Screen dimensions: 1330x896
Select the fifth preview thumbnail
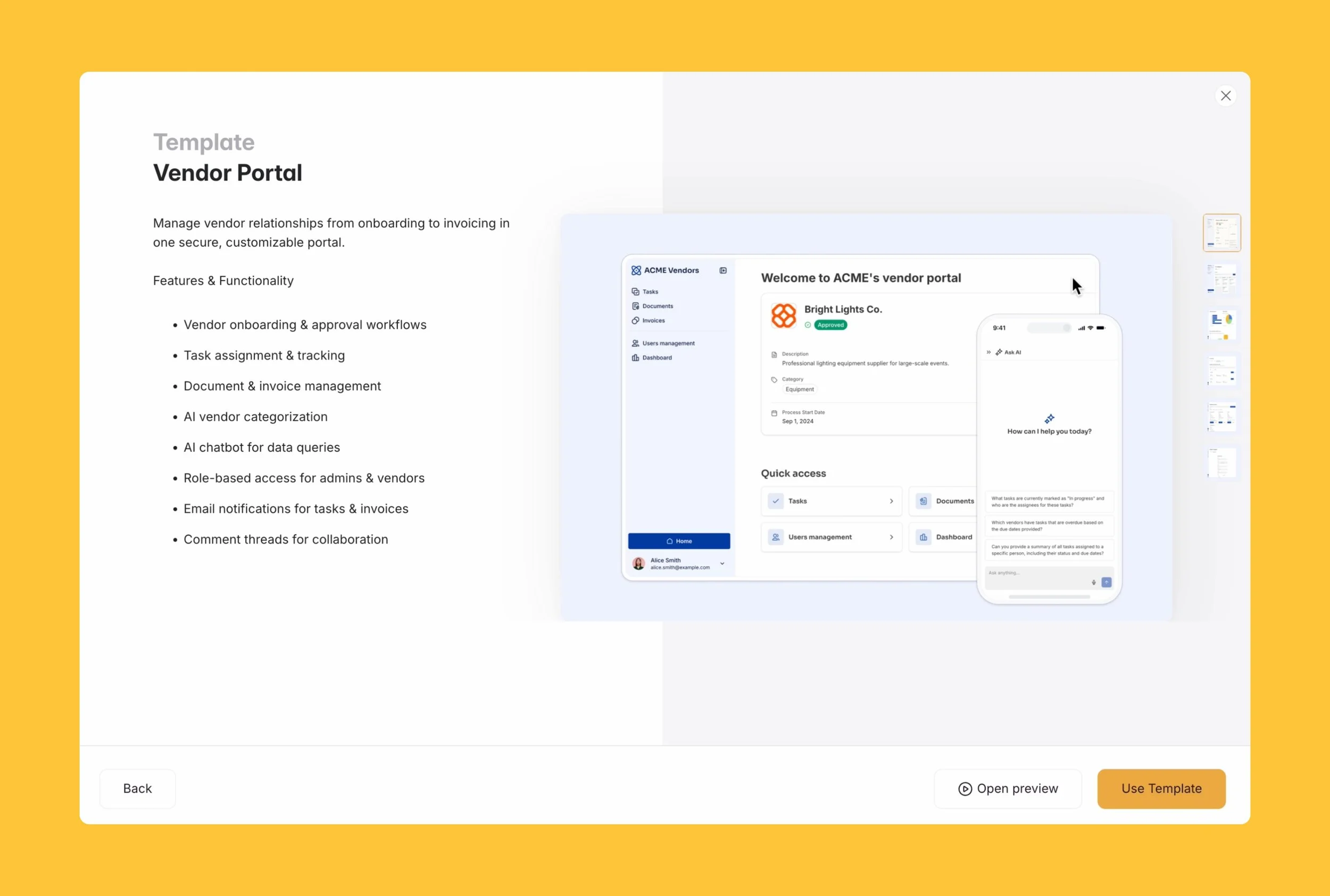point(1221,417)
